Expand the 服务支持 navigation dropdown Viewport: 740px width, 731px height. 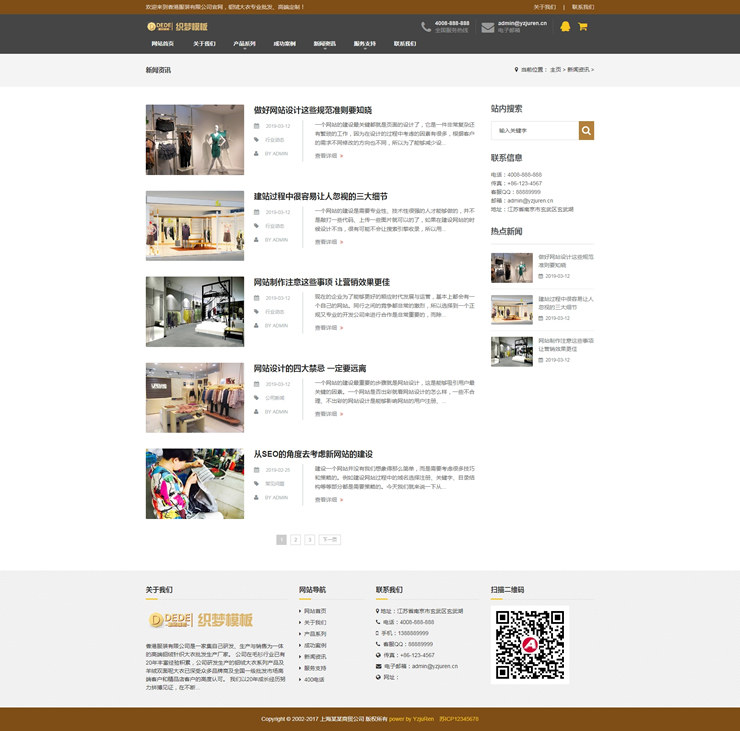tap(364, 45)
